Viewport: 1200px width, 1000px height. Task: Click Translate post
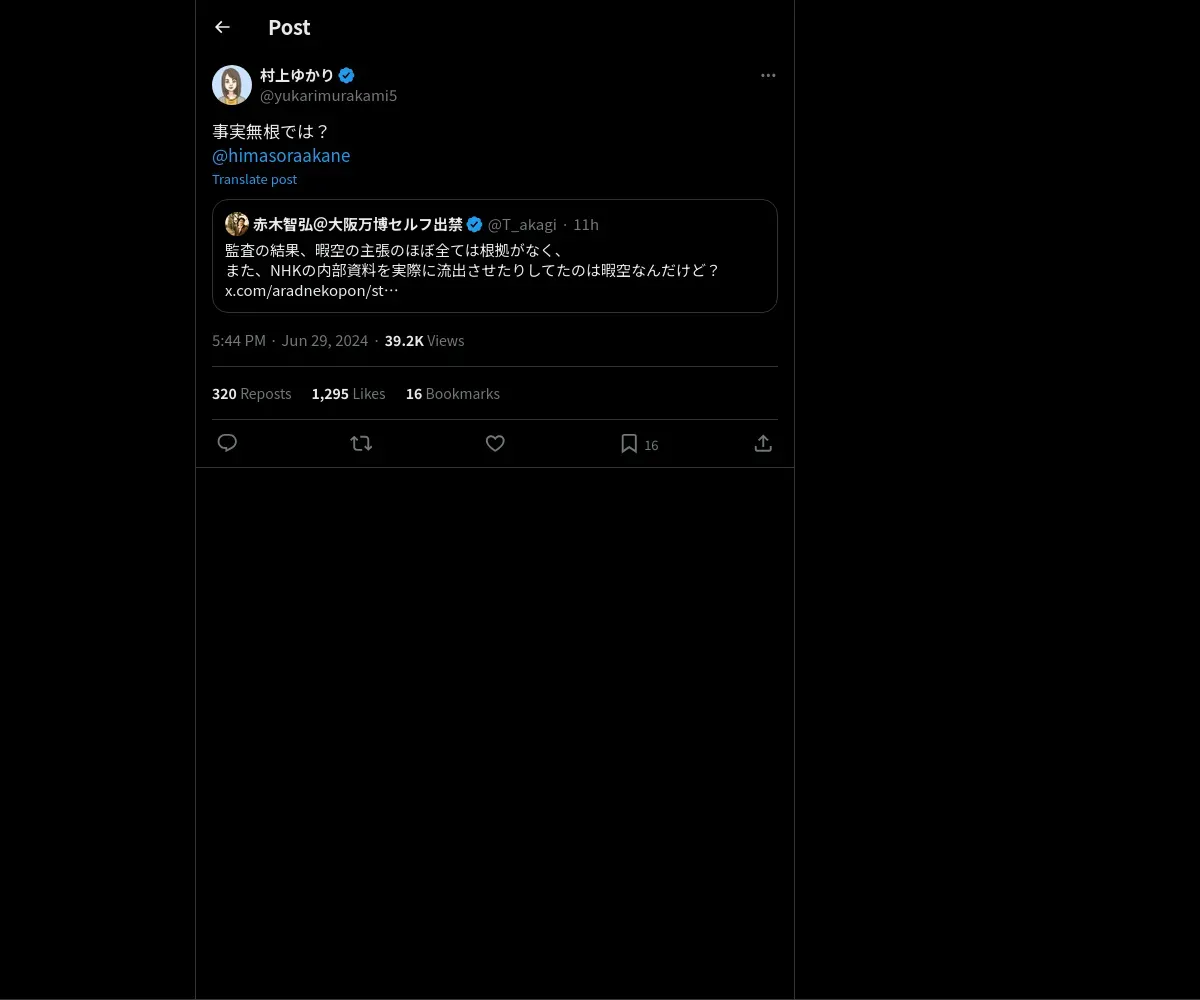[x=254, y=179]
